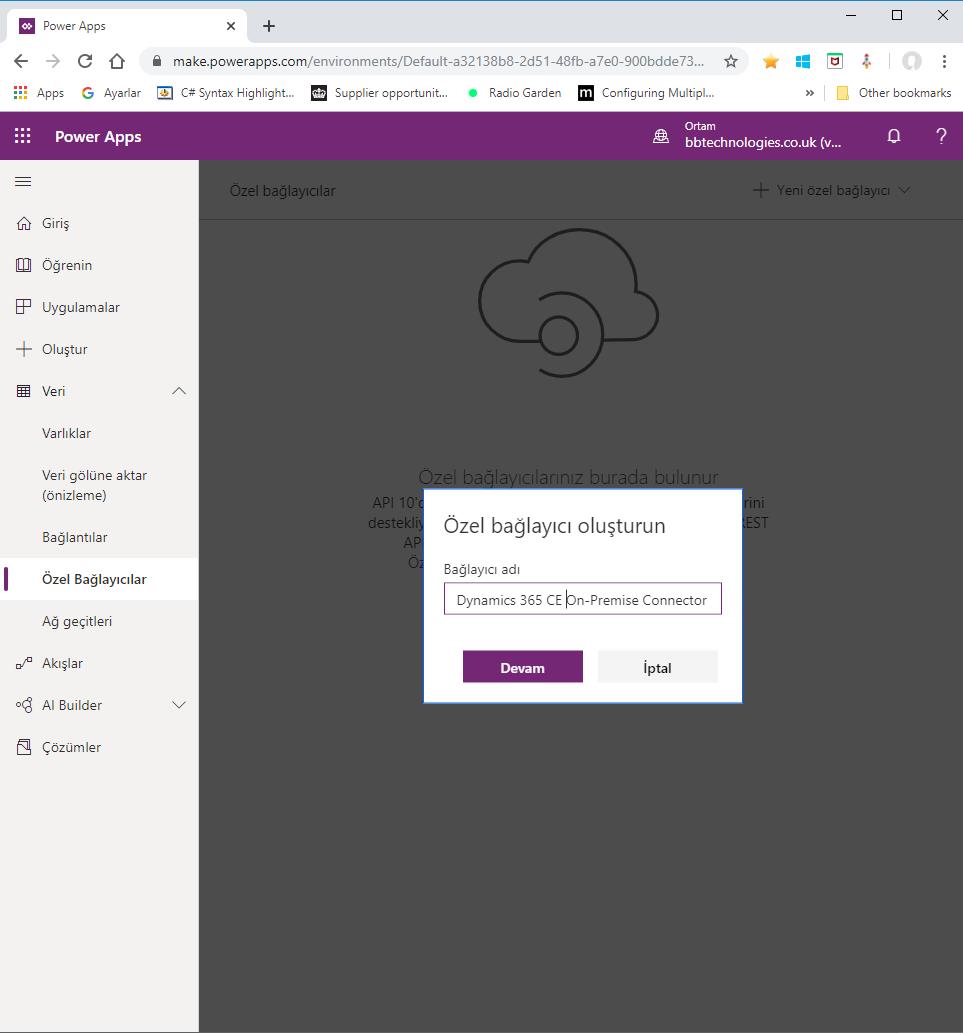Viewport: 963px width, 1033px height.
Task: Click the browser address bar
Action: point(438,61)
